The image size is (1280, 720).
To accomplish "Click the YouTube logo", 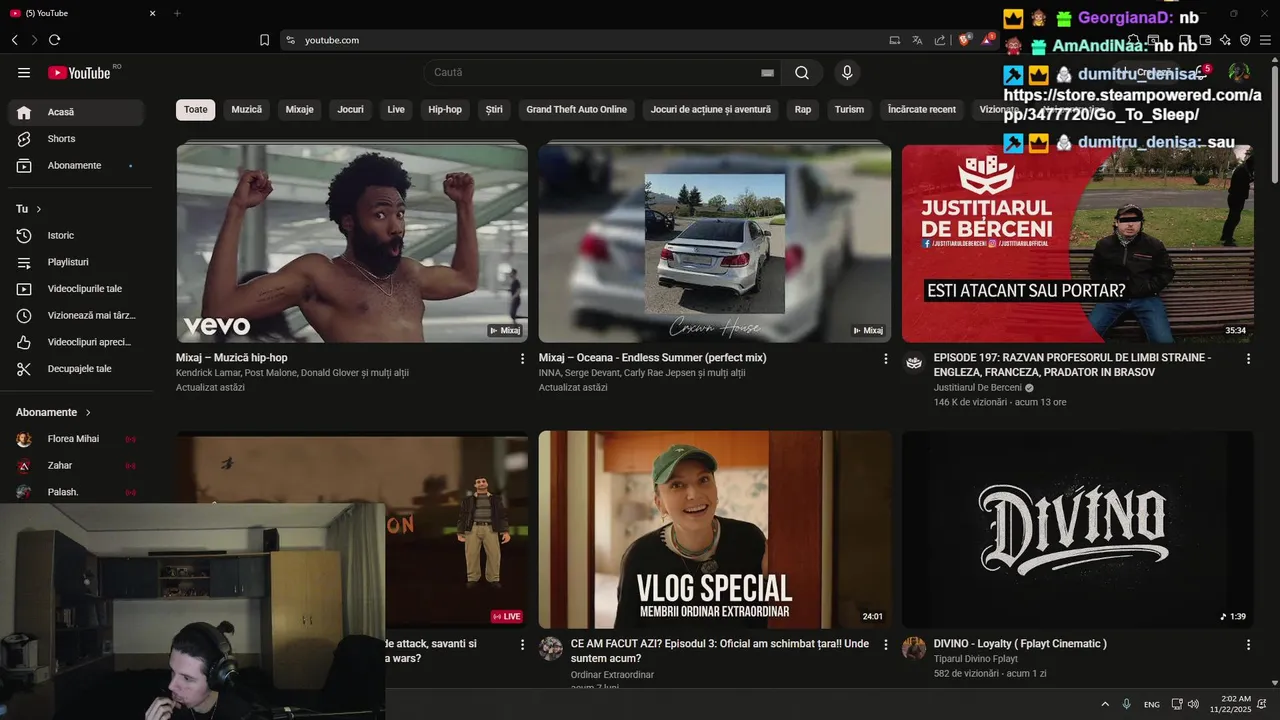I will click(79, 72).
